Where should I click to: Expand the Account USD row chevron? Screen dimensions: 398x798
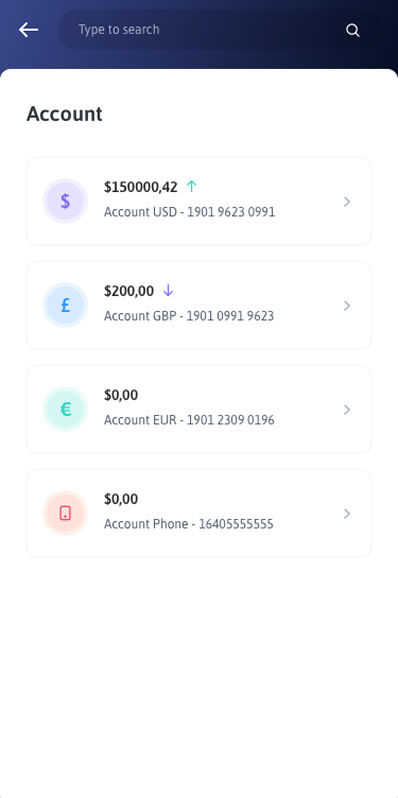(x=347, y=202)
